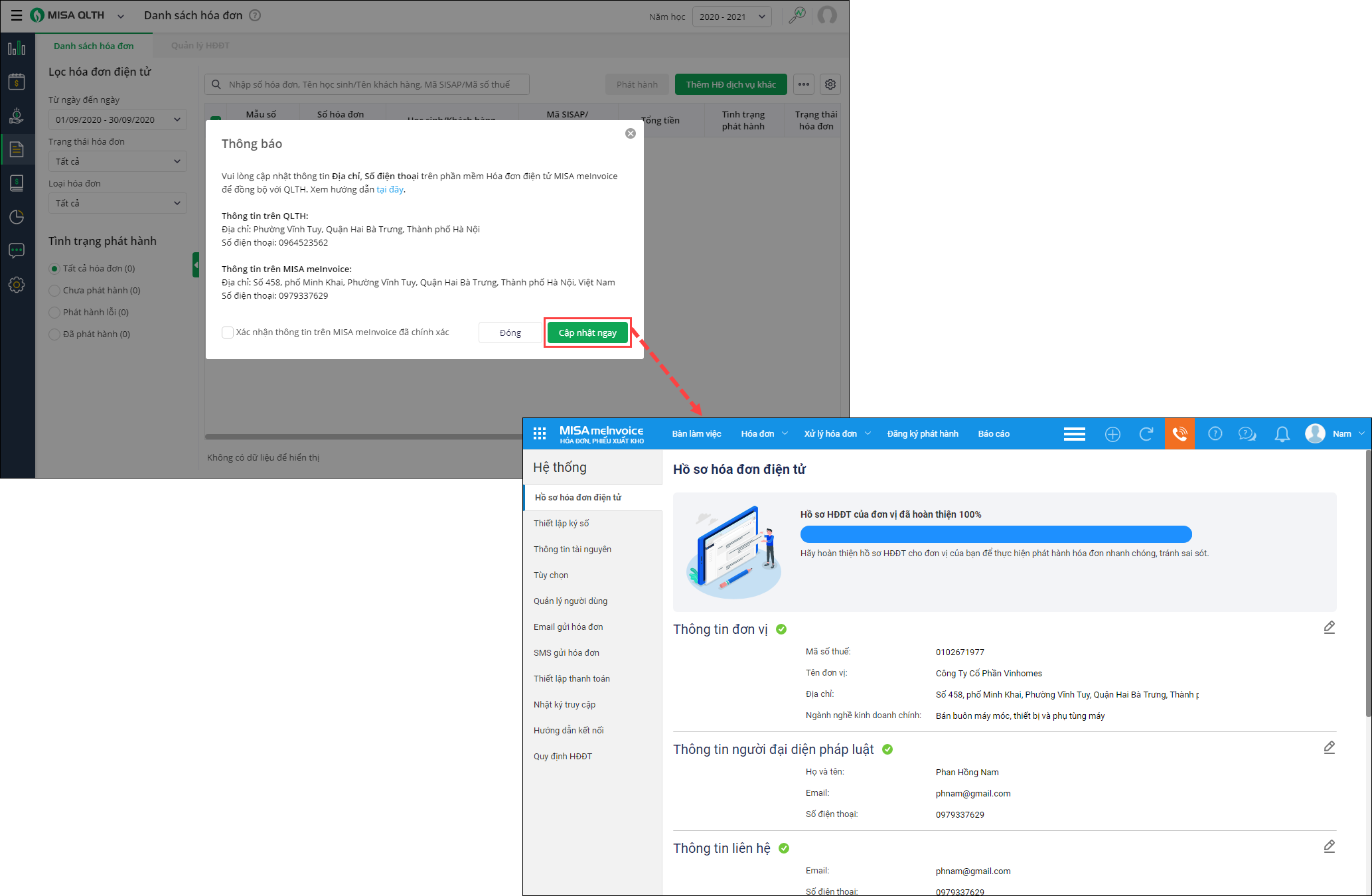Click the refresh icon in meInvoice header
The image size is (1372, 896).
click(x=1146, y=434)
